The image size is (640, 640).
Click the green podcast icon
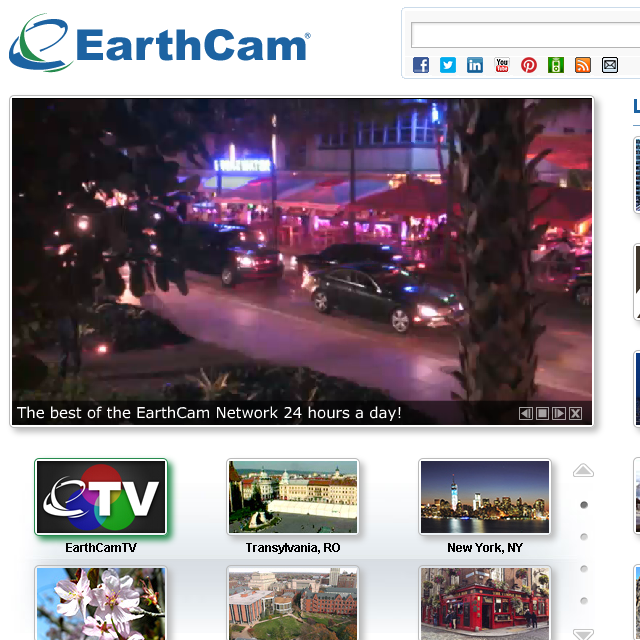click(x=556, y=65)
